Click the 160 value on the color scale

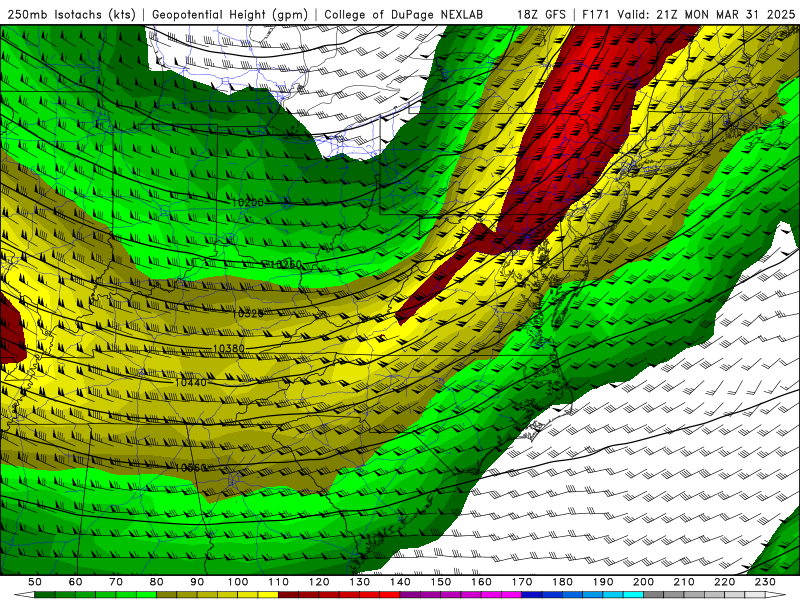coord(481,582)
